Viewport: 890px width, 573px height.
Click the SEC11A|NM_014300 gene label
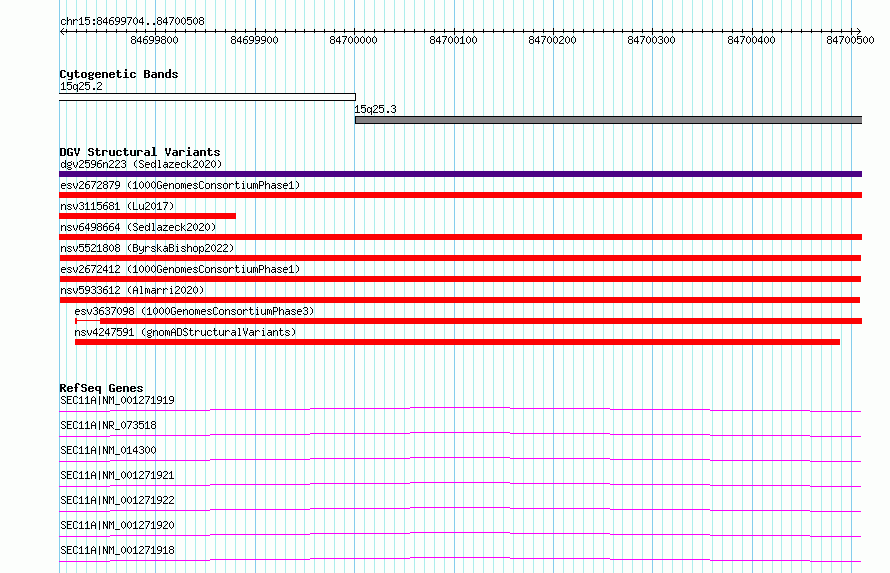coord(108,450)
